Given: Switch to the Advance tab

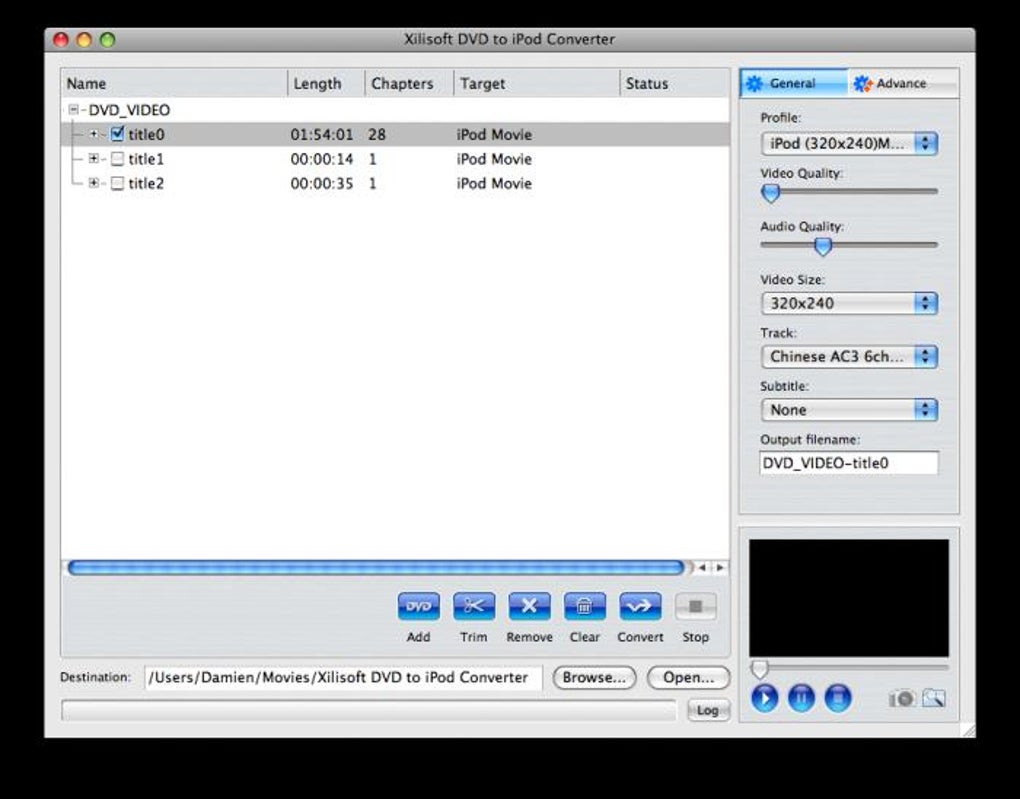Looking at the screenshot, I should (x=903, y=83).
